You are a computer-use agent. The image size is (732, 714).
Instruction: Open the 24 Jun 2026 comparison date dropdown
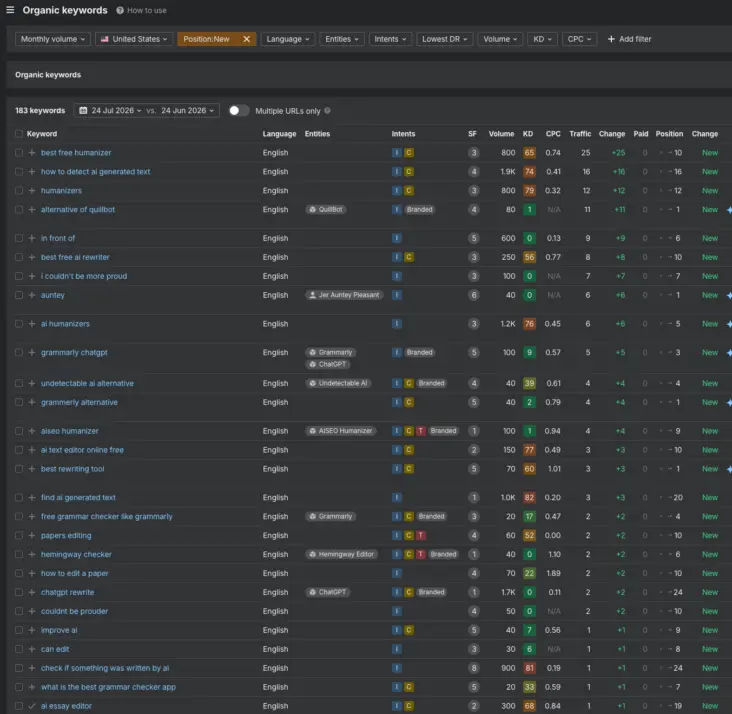(188, 111)
